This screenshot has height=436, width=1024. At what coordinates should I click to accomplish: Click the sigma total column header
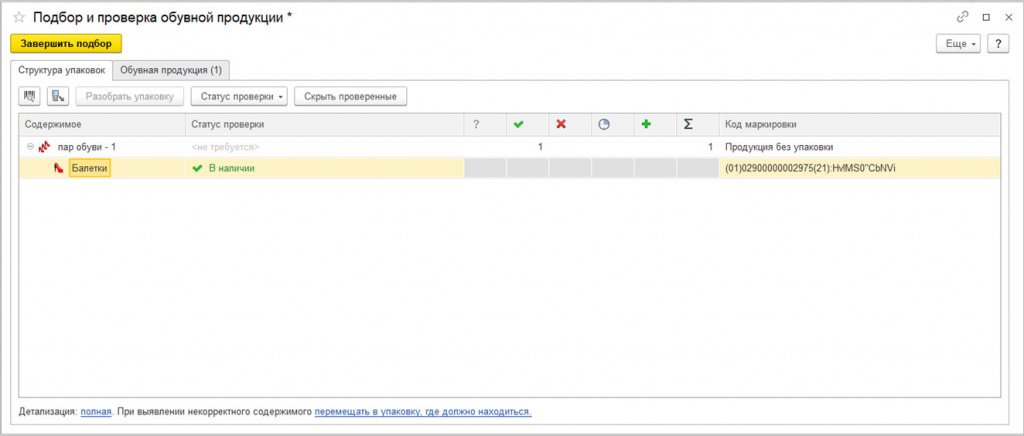(x=688, y=124)
